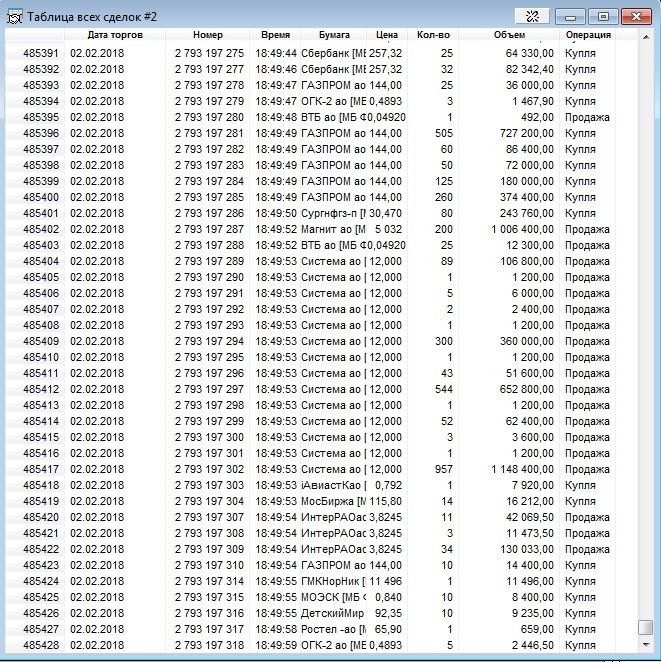Select row number 485399
This screenshot has width=661, height=662.
click(41, 182)
